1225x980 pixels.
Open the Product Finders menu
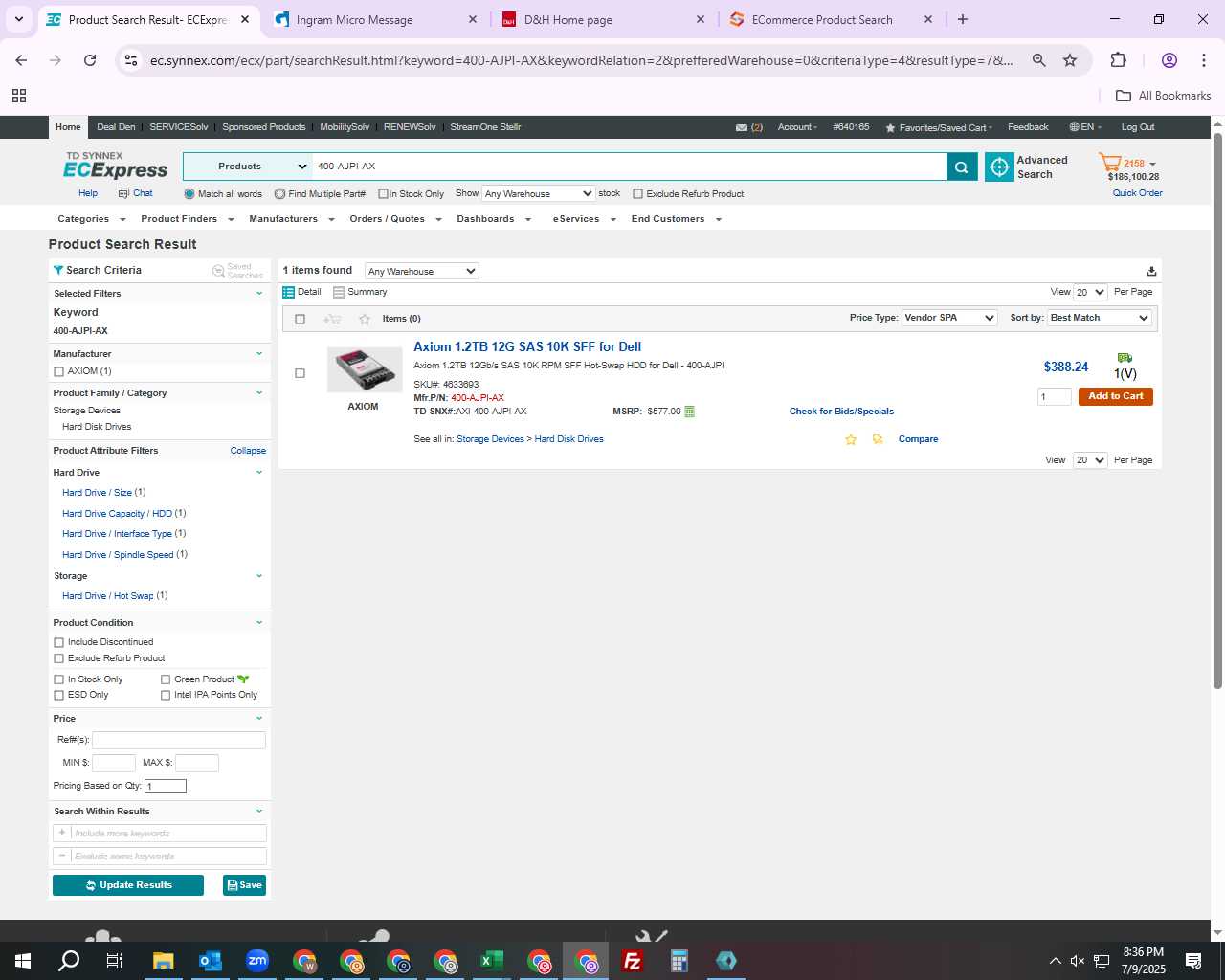point(187,219)
